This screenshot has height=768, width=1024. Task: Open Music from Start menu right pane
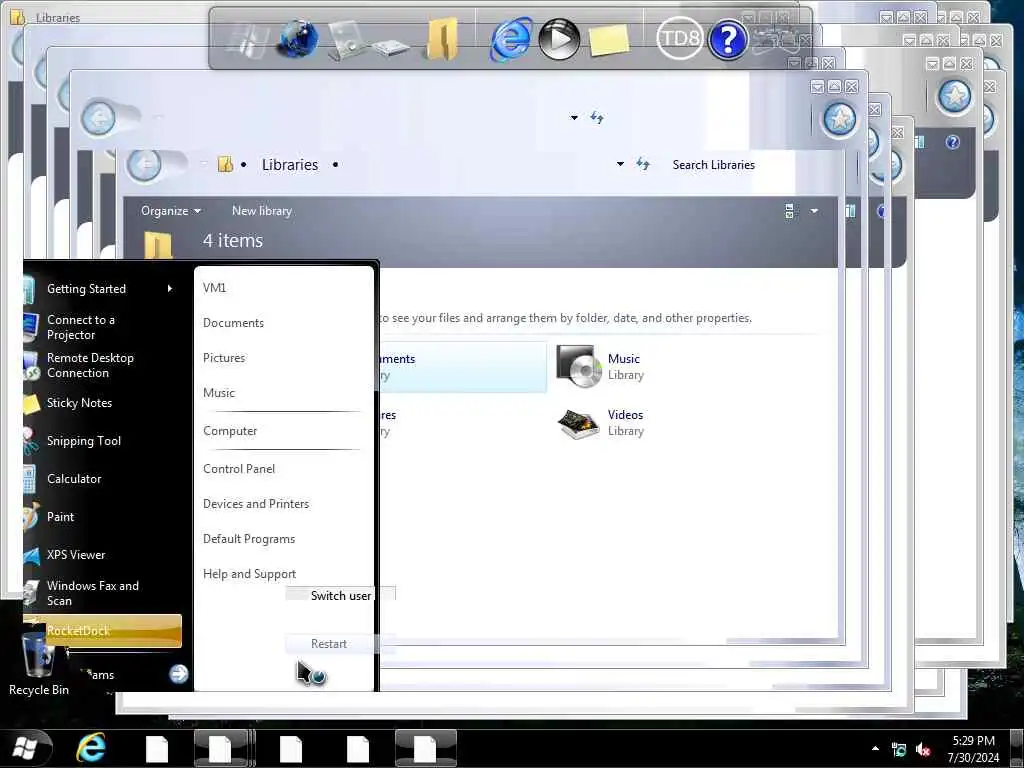coord(219,393)
